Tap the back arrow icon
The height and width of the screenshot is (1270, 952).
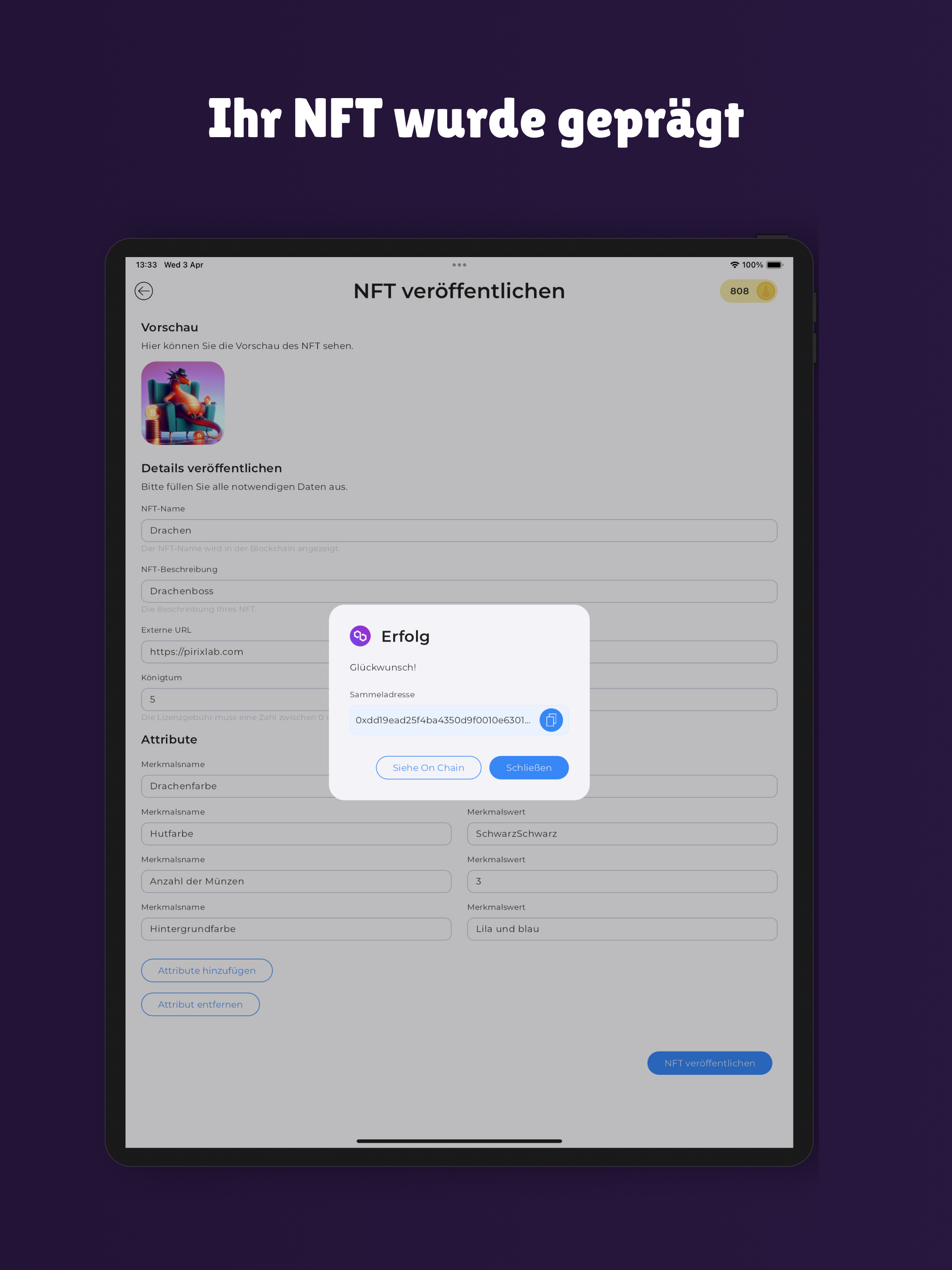(x=144, y=291)
